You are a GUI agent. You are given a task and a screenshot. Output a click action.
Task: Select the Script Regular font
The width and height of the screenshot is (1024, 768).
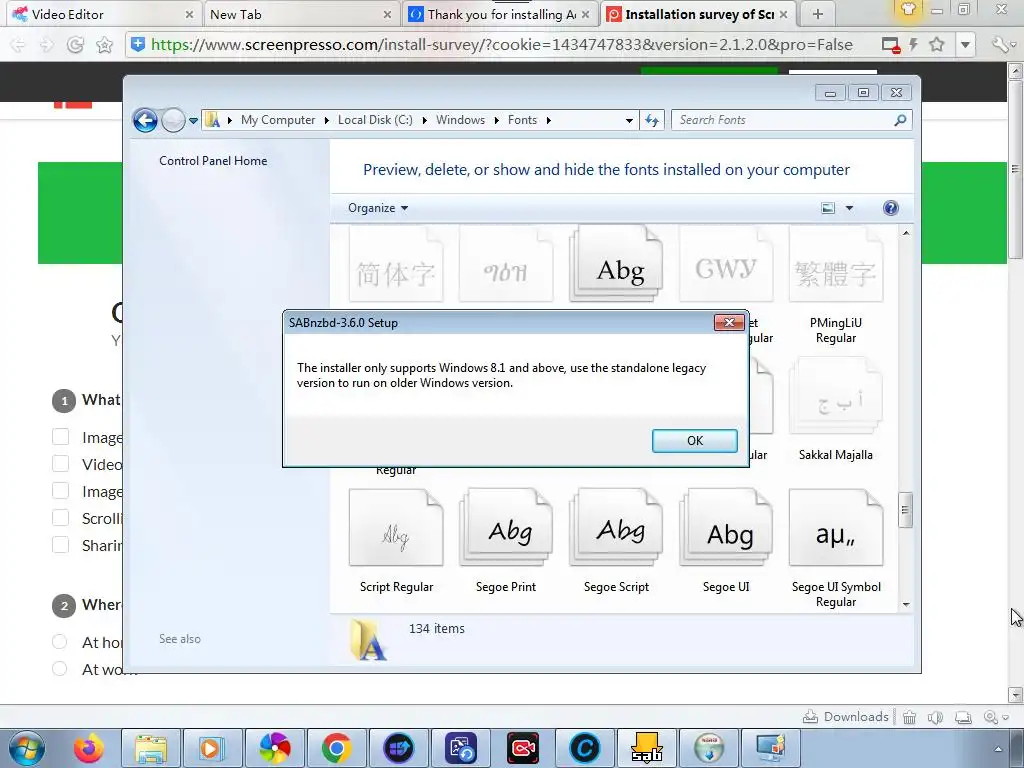(396, 541)
